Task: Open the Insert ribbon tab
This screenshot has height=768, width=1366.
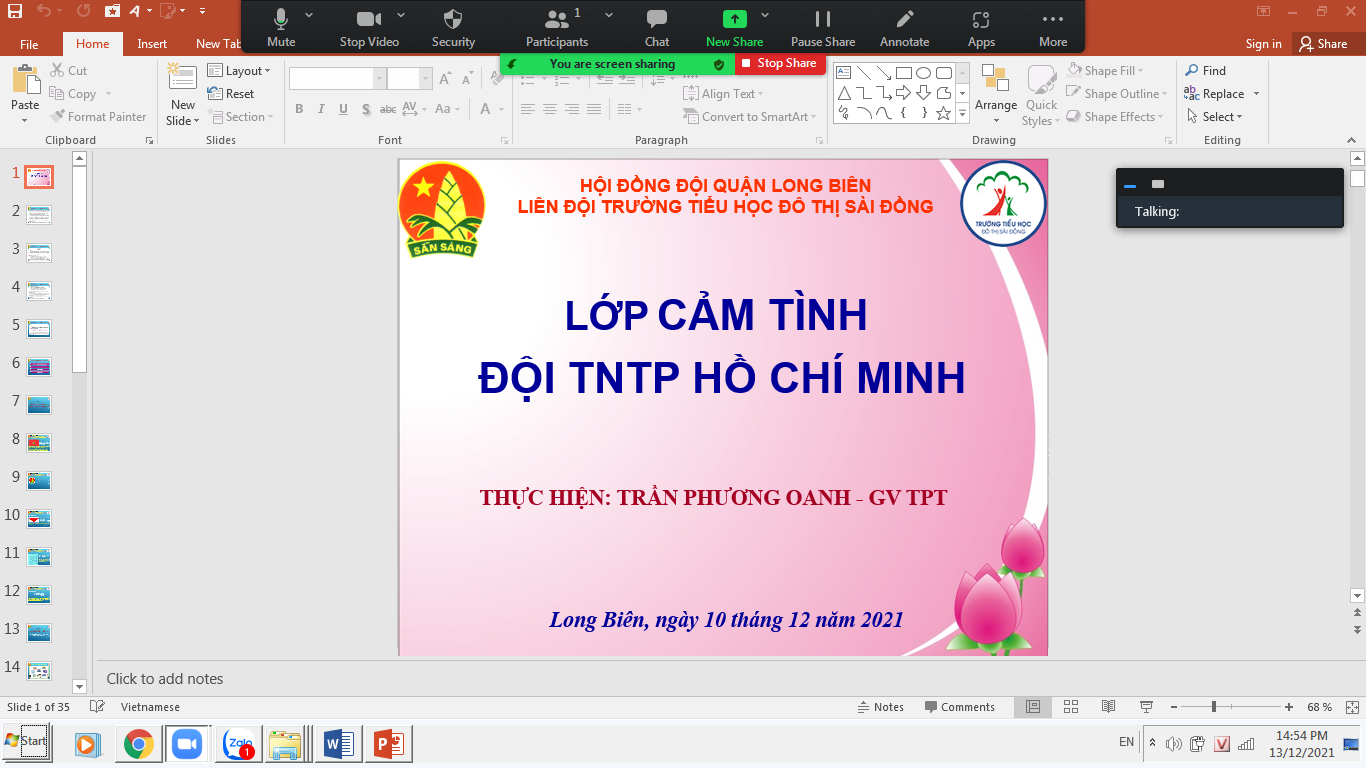Action: (152, 44)
